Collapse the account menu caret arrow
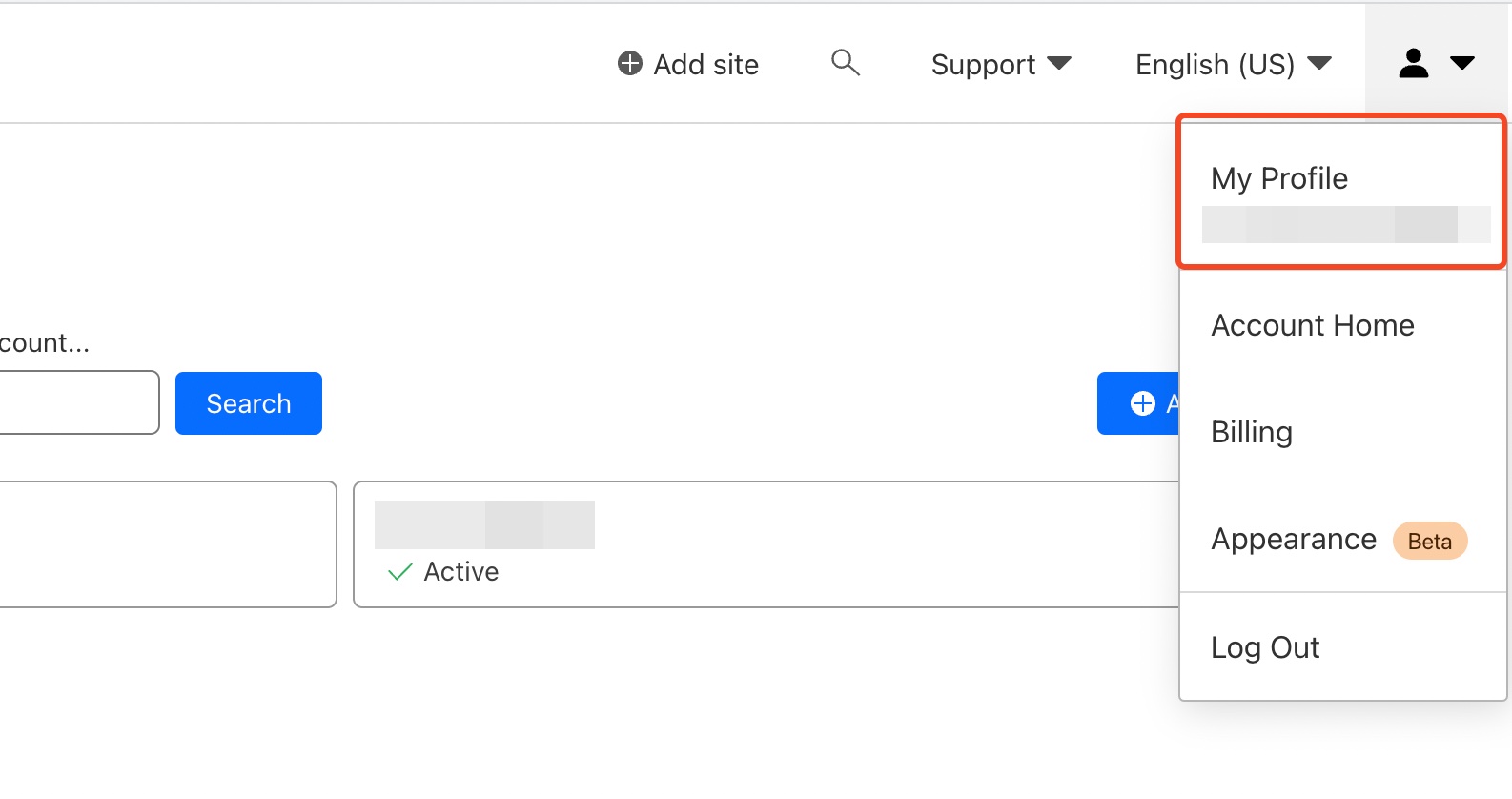Viewport: 1512px width, 799px height. (1461, 64)
